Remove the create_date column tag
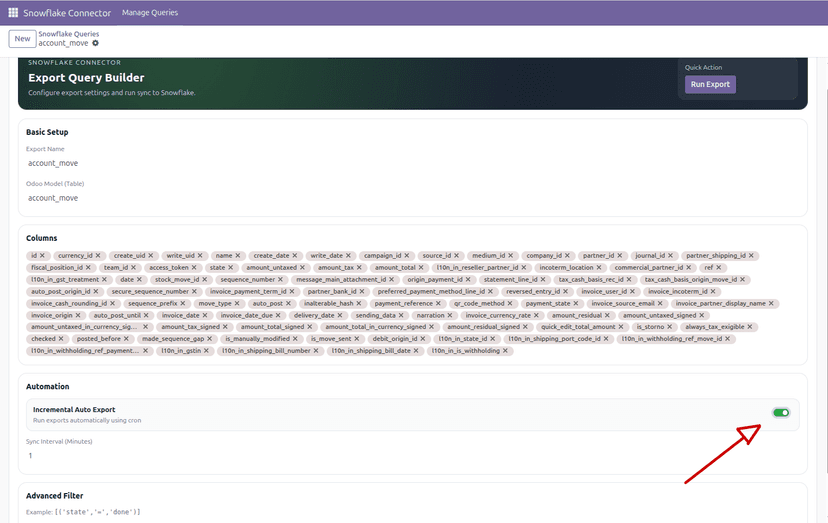The image size is (828, 523). coord(295,256)
